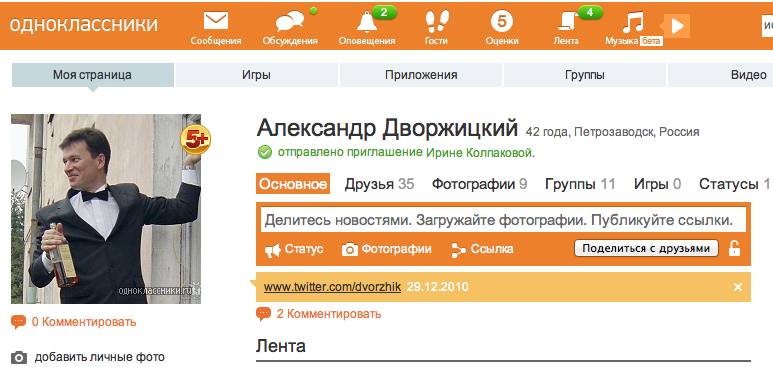773x367 pixels.
Task: Click comment bubble next to 2 Комментировать
Action: 264,314
